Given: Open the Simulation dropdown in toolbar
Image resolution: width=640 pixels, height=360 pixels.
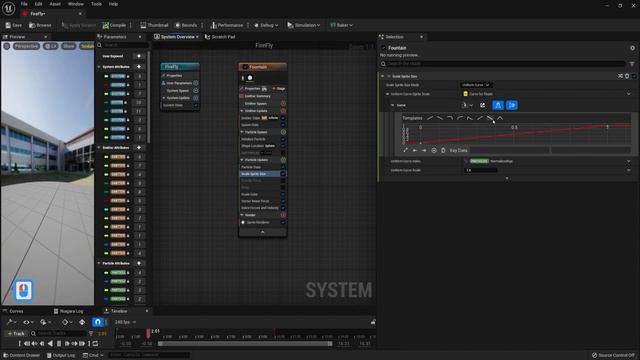Looking at the screenshot, I should click(x=304, y=25).
